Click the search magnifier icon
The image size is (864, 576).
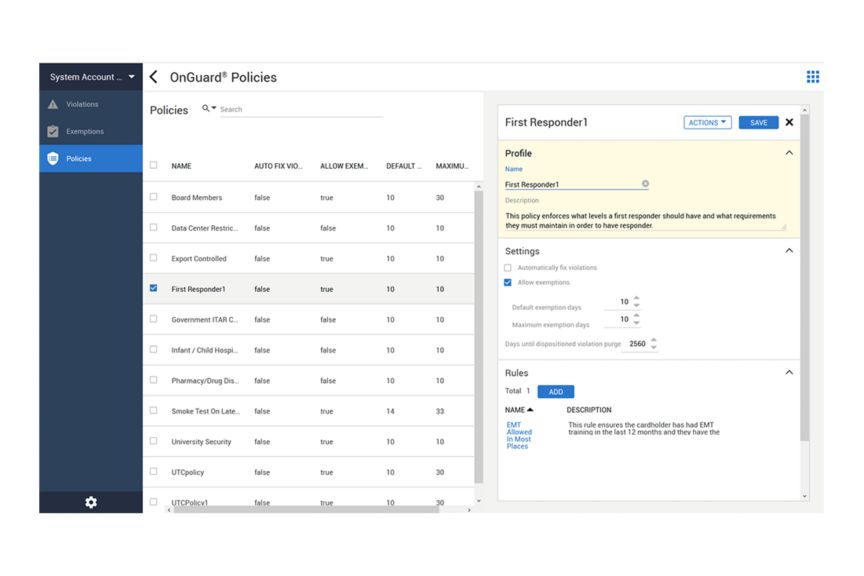206,109
